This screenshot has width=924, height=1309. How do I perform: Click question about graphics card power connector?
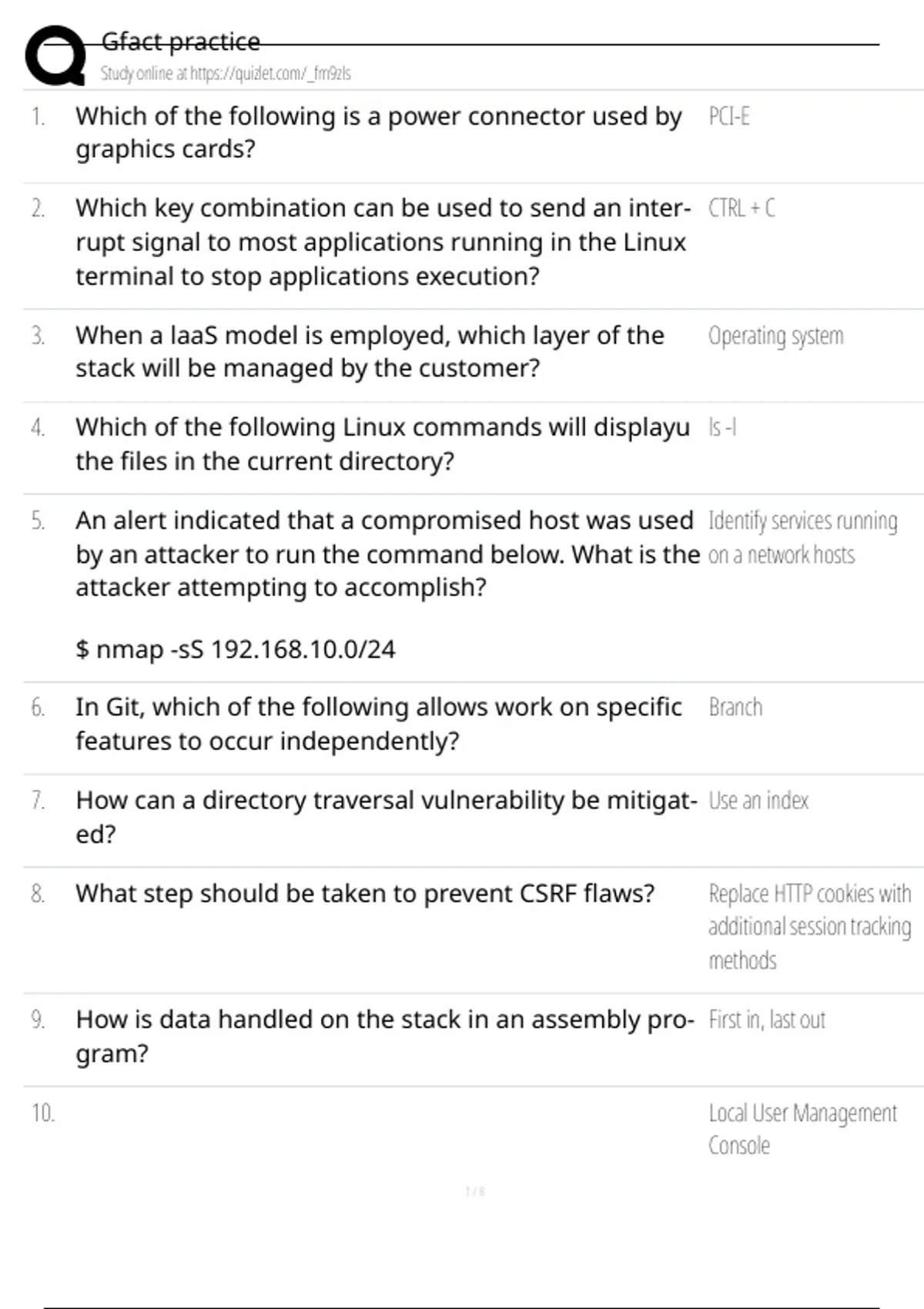click(x=378, y=132)
